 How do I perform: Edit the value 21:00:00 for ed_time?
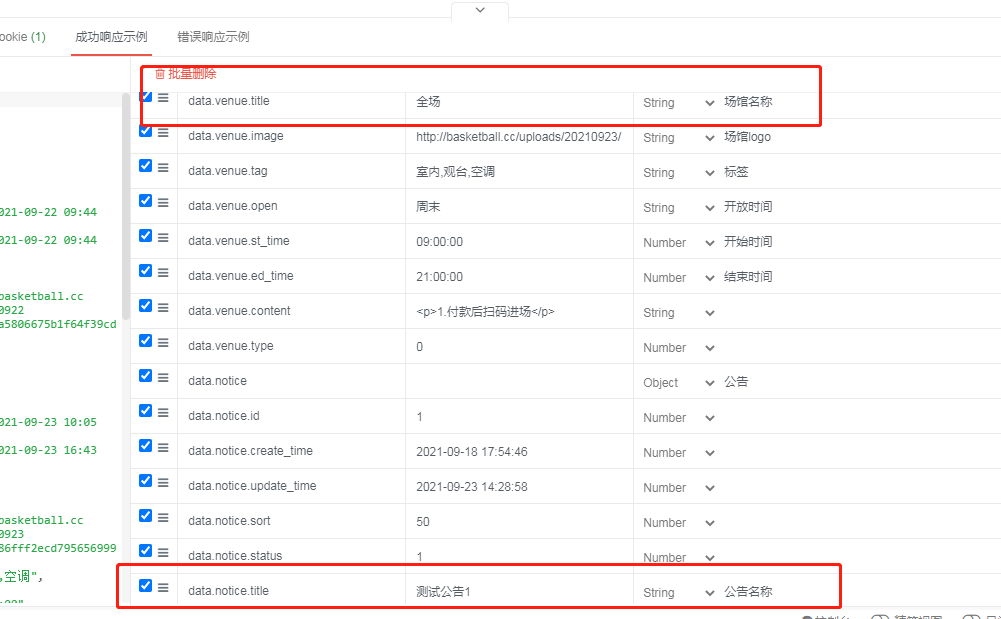pyautogui.click(x=519, y=277)
